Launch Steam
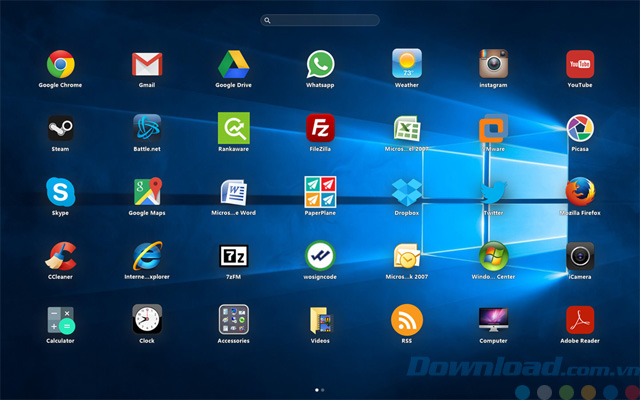640x400 pixels. click(x=60, y=128)
